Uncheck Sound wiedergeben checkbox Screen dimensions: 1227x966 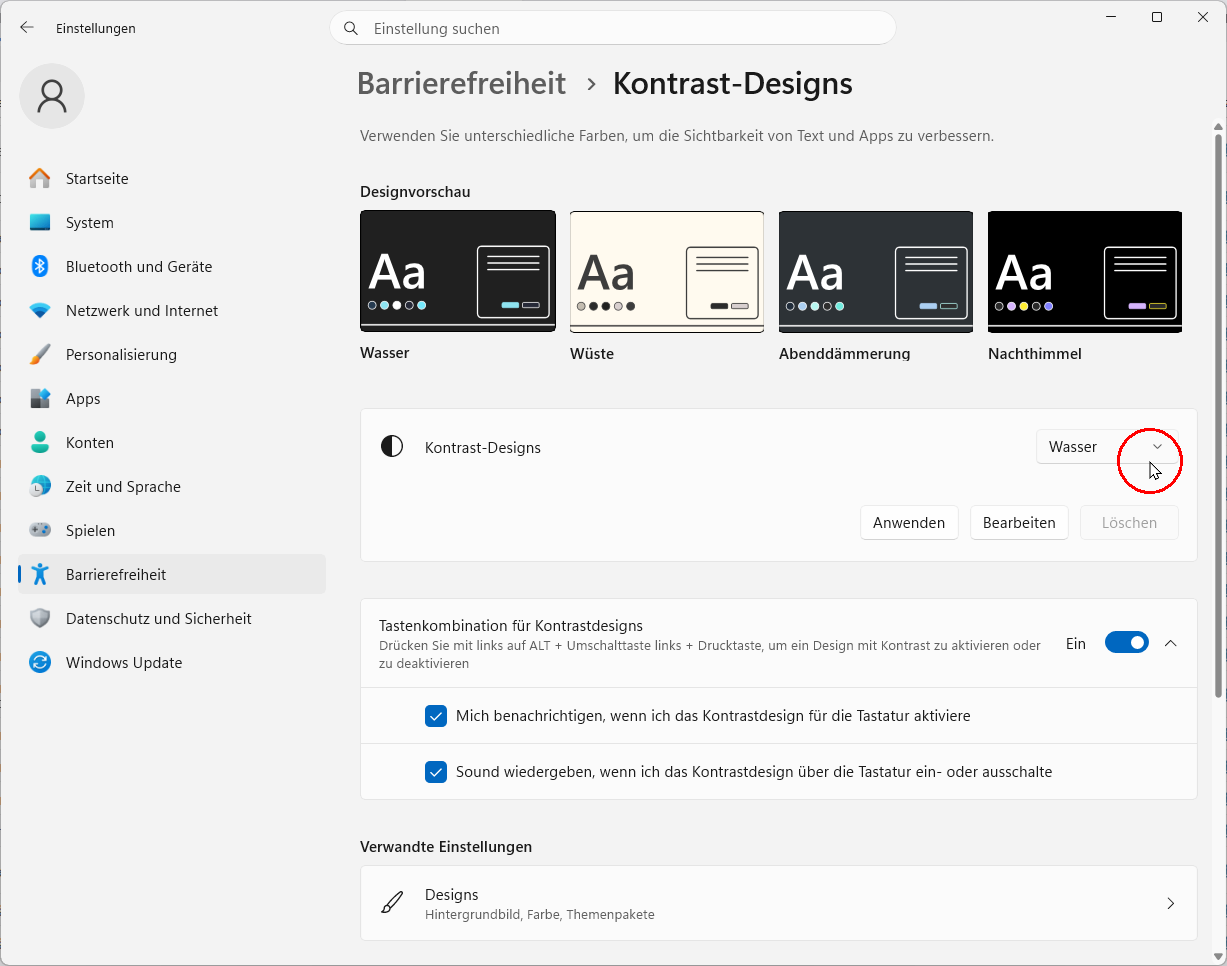click(x=436, y=772)
